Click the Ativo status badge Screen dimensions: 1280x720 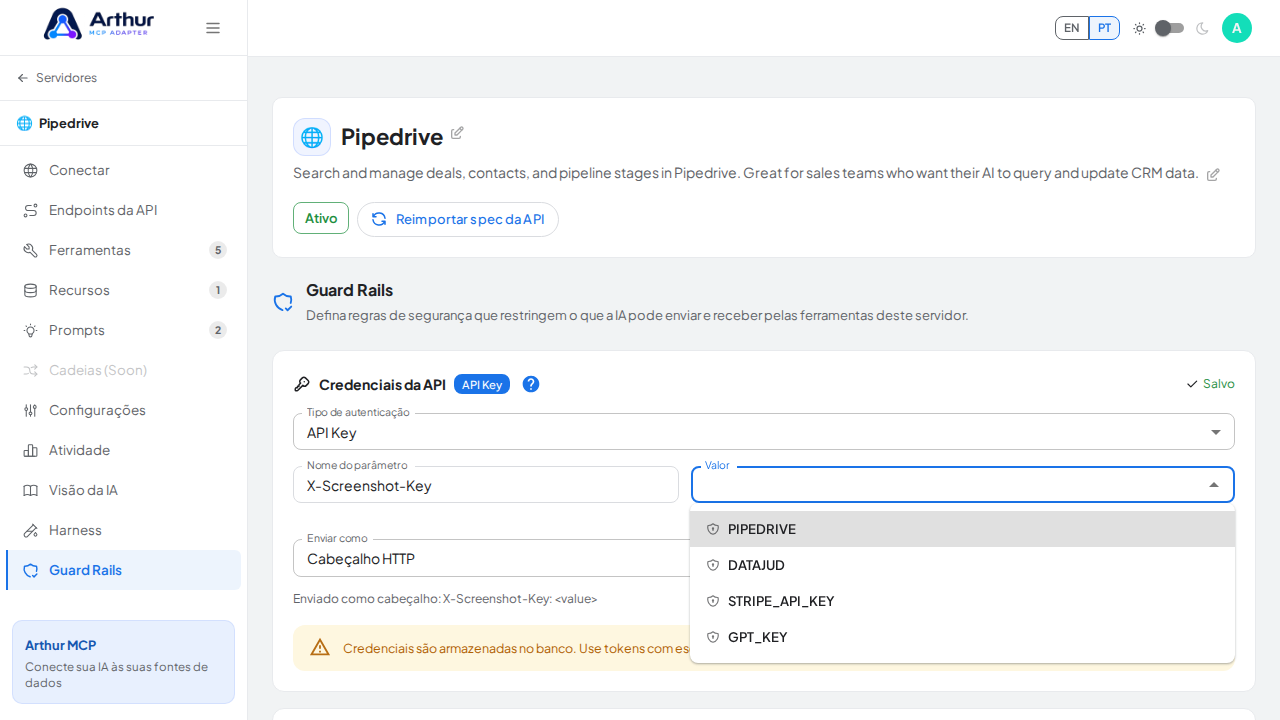point(321,218)
